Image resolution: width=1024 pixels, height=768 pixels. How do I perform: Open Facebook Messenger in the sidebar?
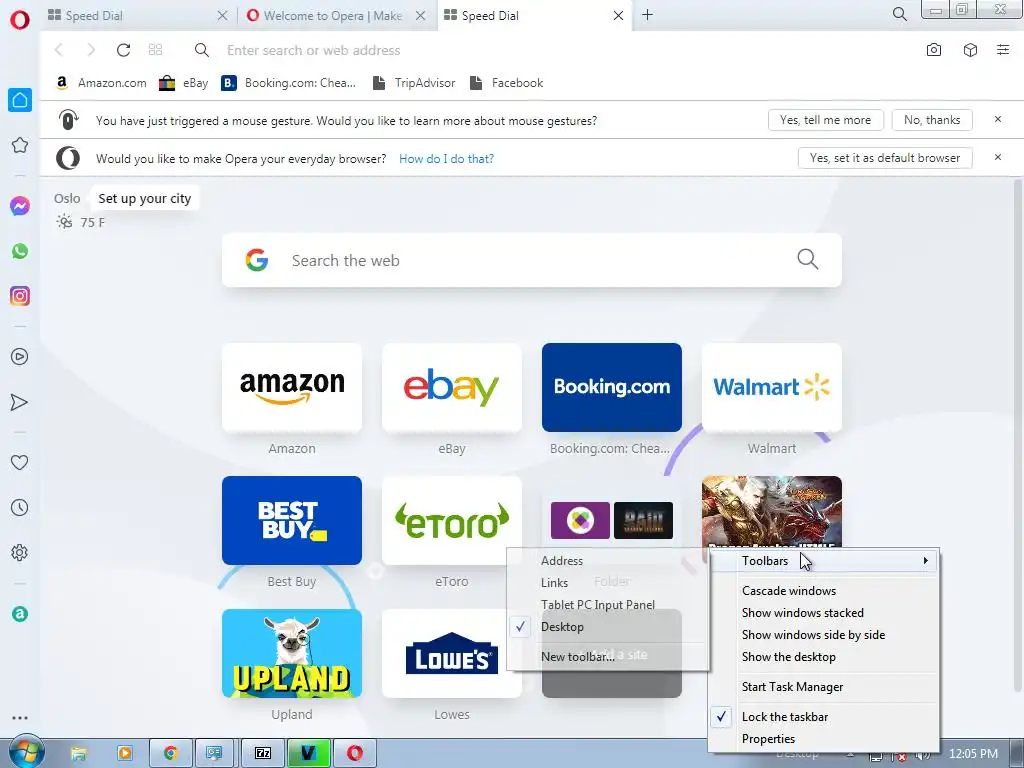pyautogui.click(x=20, y=206)
